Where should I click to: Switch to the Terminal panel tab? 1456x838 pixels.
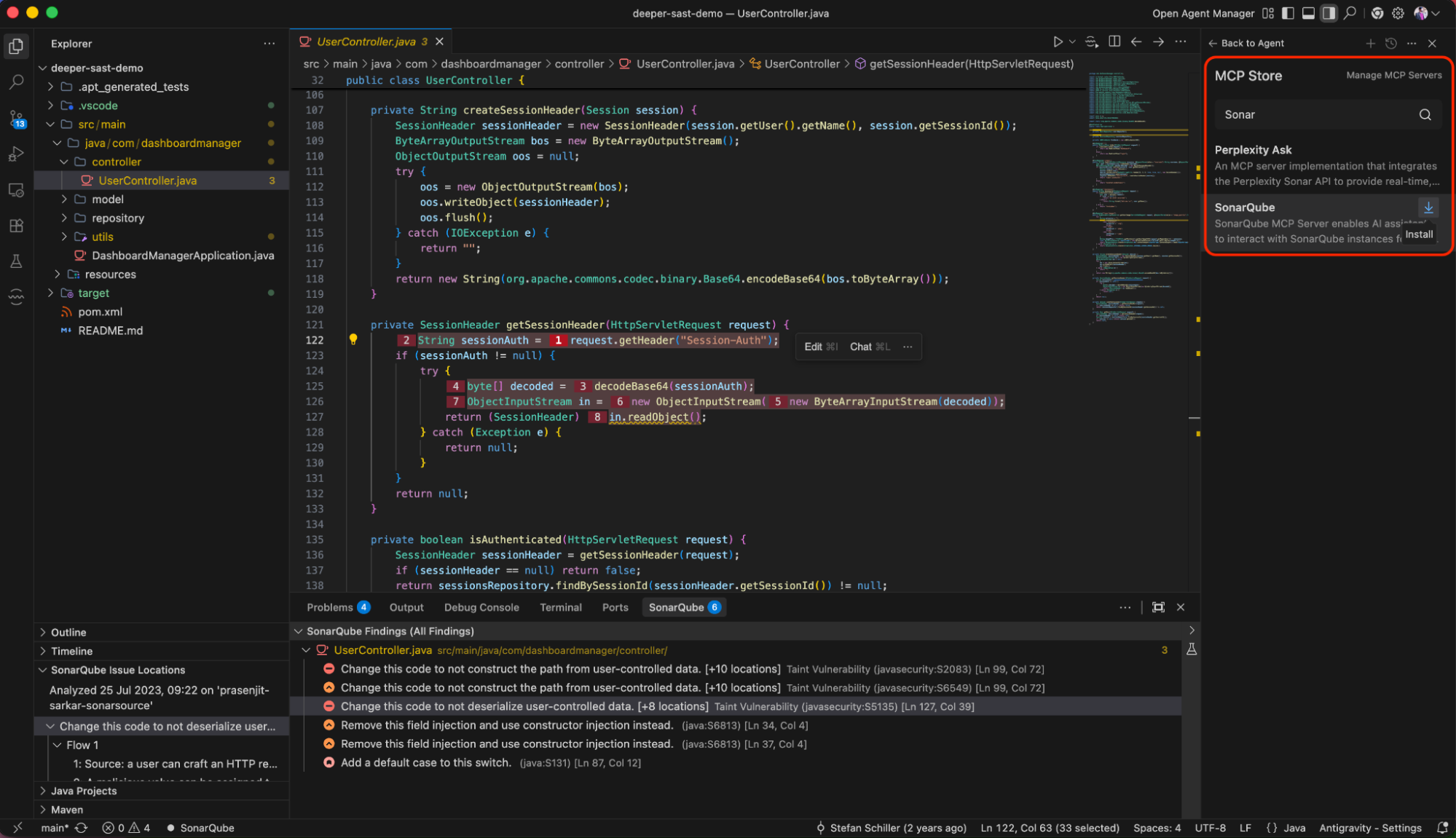pyautogui.click(x=560, y=607)
